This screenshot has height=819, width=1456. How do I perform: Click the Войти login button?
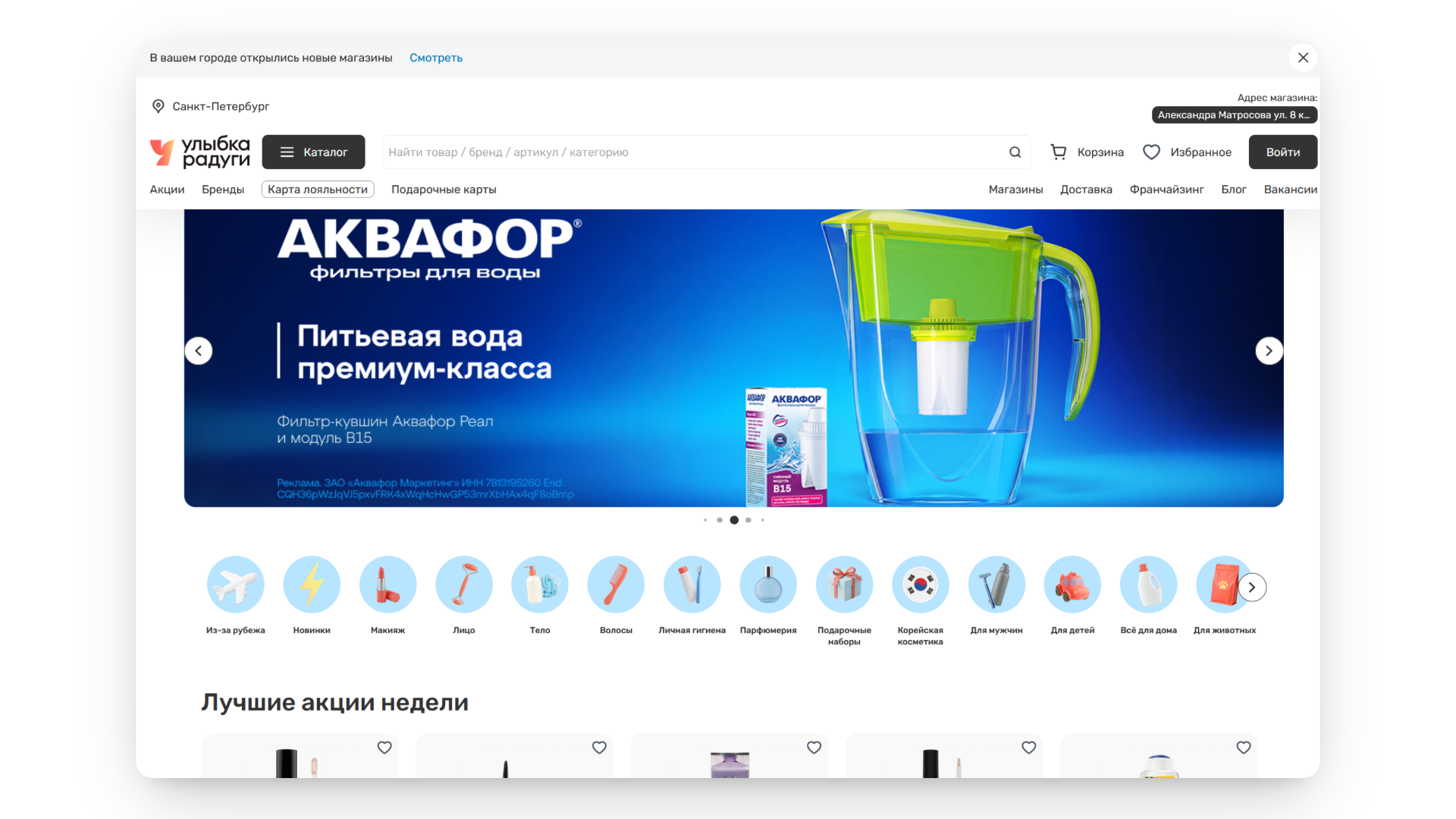coord(1283,152)
